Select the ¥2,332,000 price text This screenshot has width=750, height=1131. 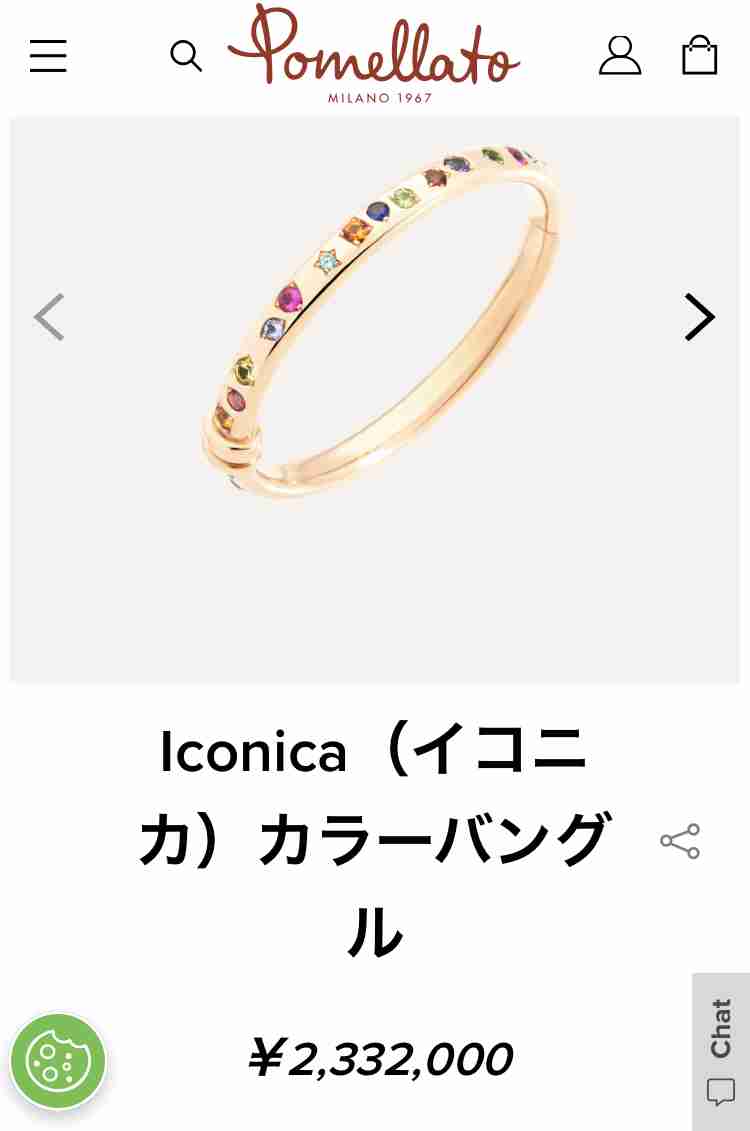(379, 1059)
